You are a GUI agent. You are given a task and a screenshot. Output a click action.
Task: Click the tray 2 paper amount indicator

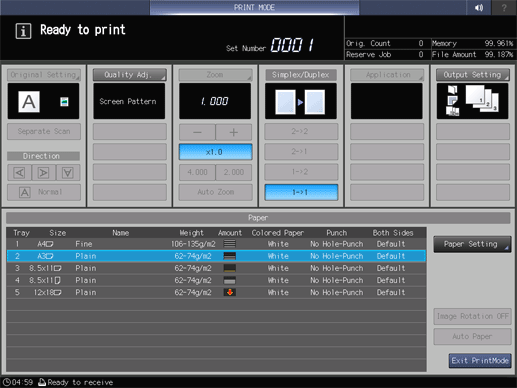230,256
